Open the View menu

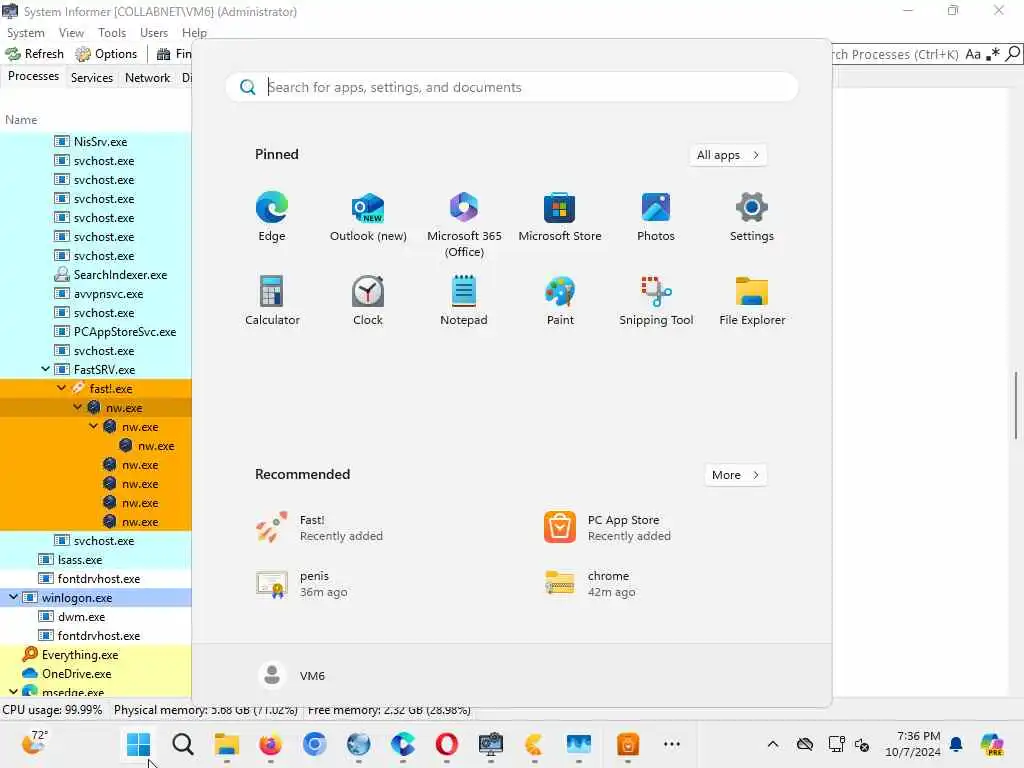71,33
